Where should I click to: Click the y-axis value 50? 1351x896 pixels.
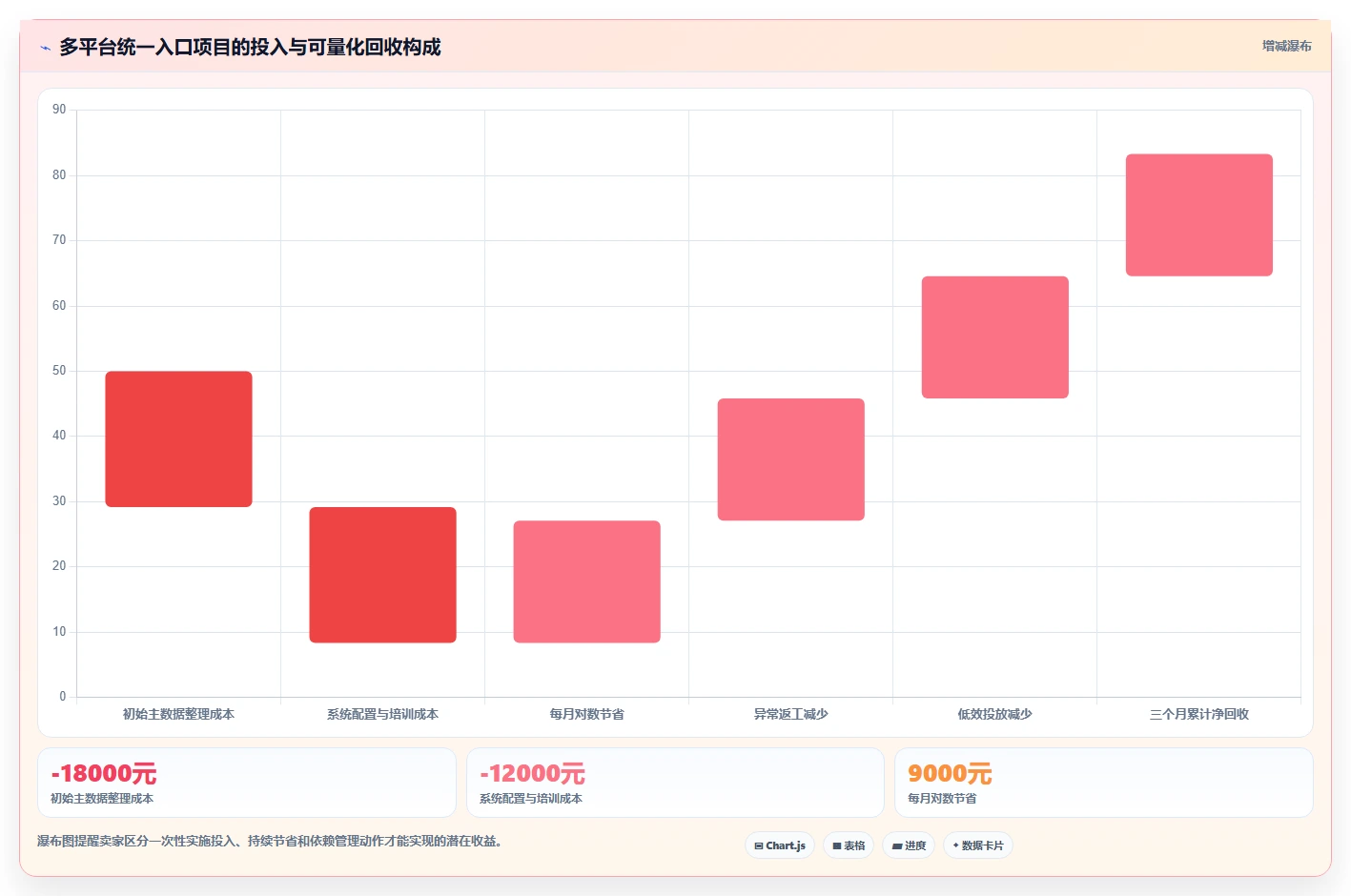click(x=59, y=371)
